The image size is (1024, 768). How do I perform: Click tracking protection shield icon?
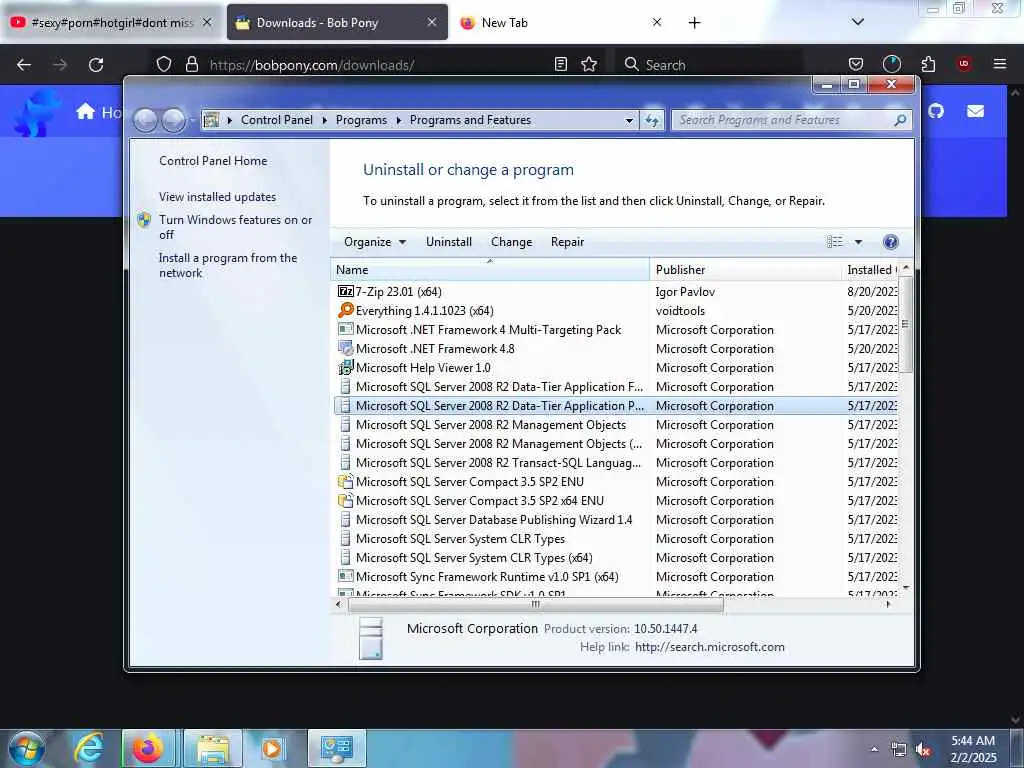pyautogui.click(x=164, y=64)
